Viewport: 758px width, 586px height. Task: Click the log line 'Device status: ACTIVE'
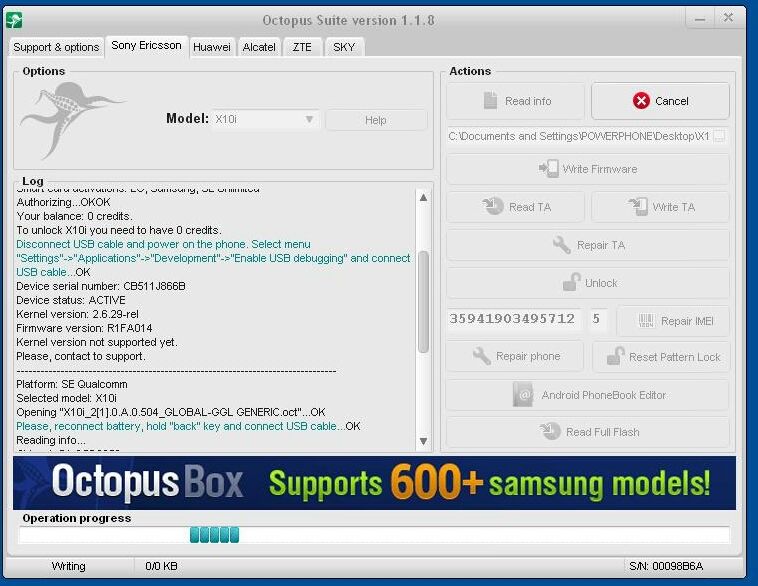coord(71,300)
